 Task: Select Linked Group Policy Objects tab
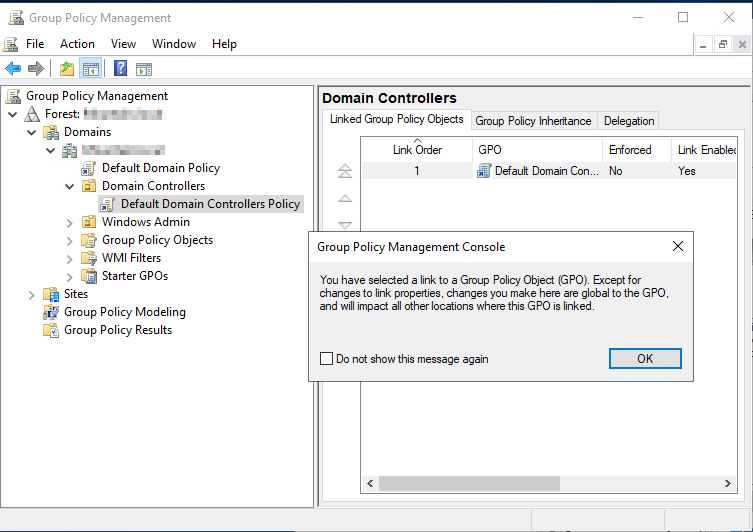pos(397,119)
